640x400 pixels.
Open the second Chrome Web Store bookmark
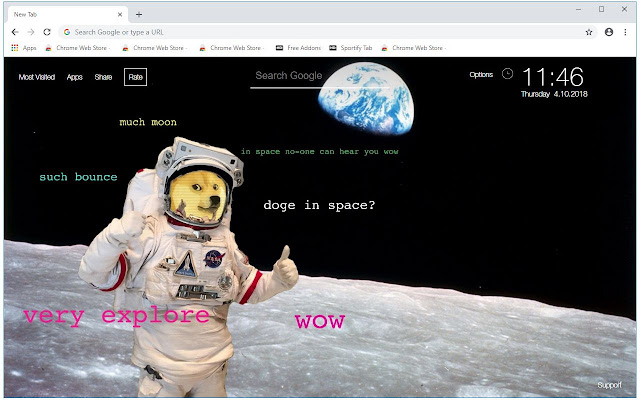click(x=155, y=48)
